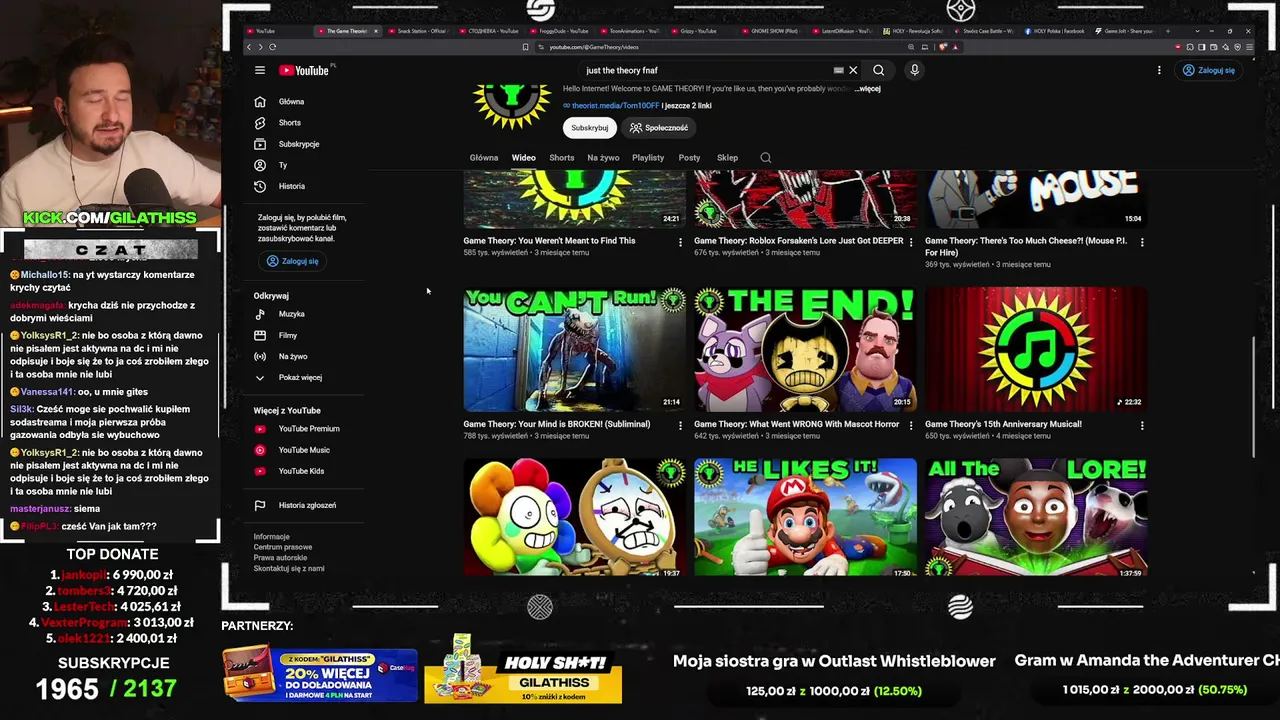Open 'Prawa autorskie' footer link
1280x720 pixels.
point(280,558)
